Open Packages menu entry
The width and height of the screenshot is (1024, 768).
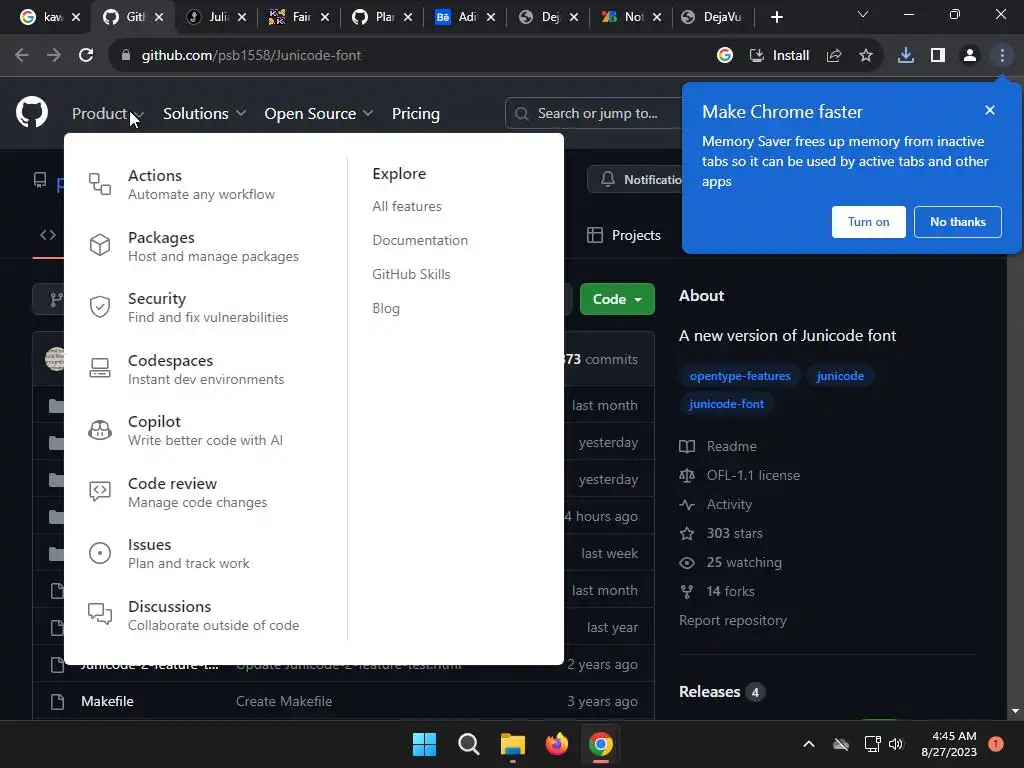click(213, 246)
